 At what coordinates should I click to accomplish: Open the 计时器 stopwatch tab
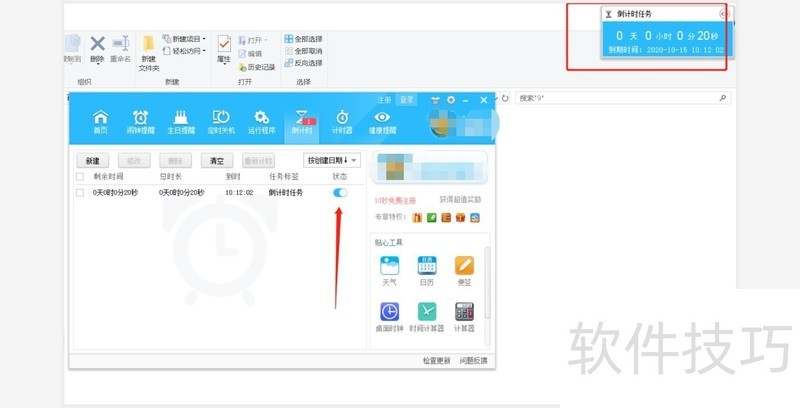[342, 122]
